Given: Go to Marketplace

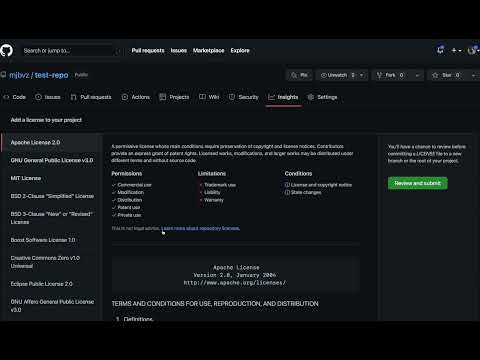Looking at the screenshot, I should (x=209, y=51).
